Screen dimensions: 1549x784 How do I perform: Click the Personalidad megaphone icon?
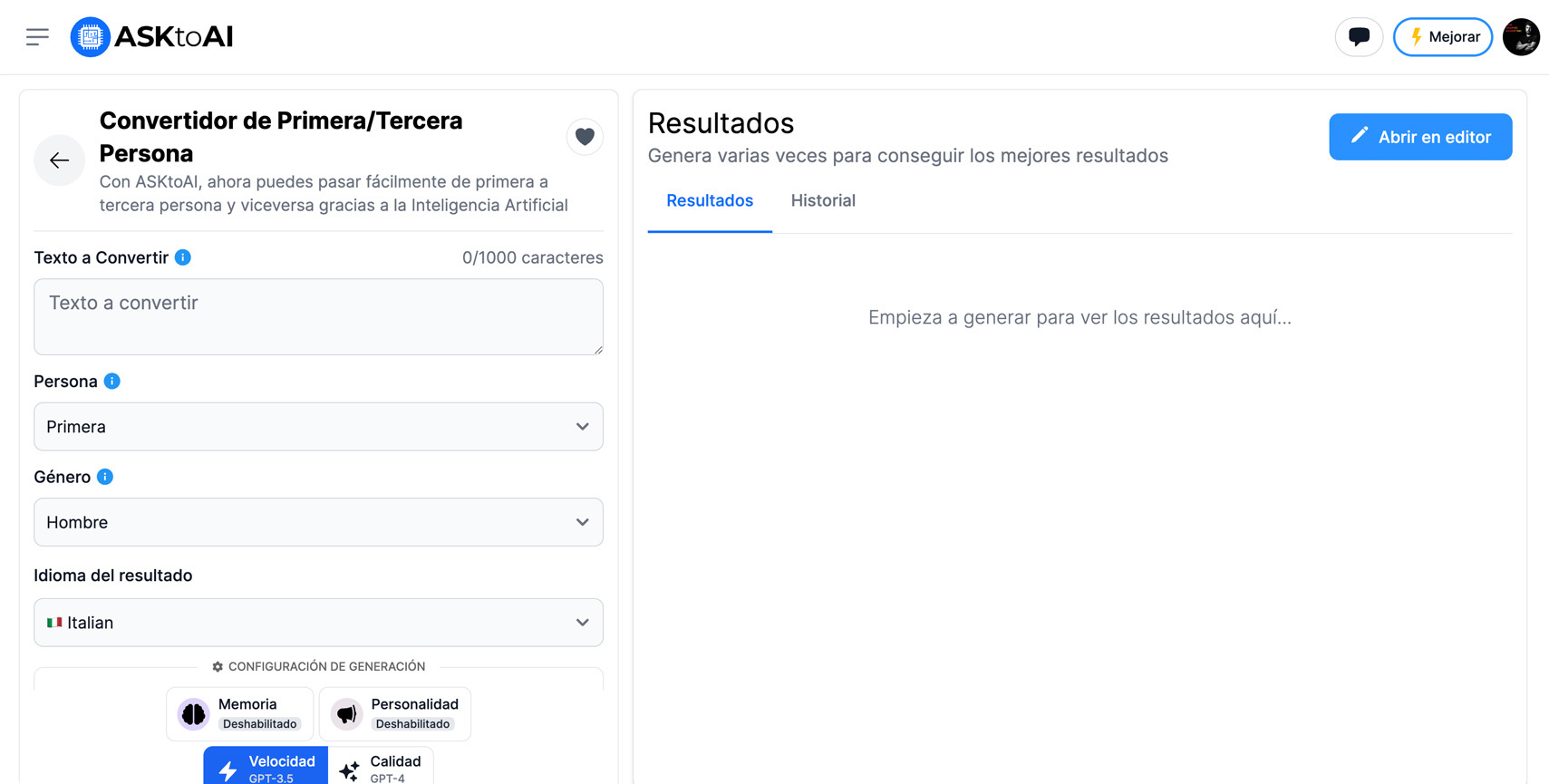[x=346, y=714]
